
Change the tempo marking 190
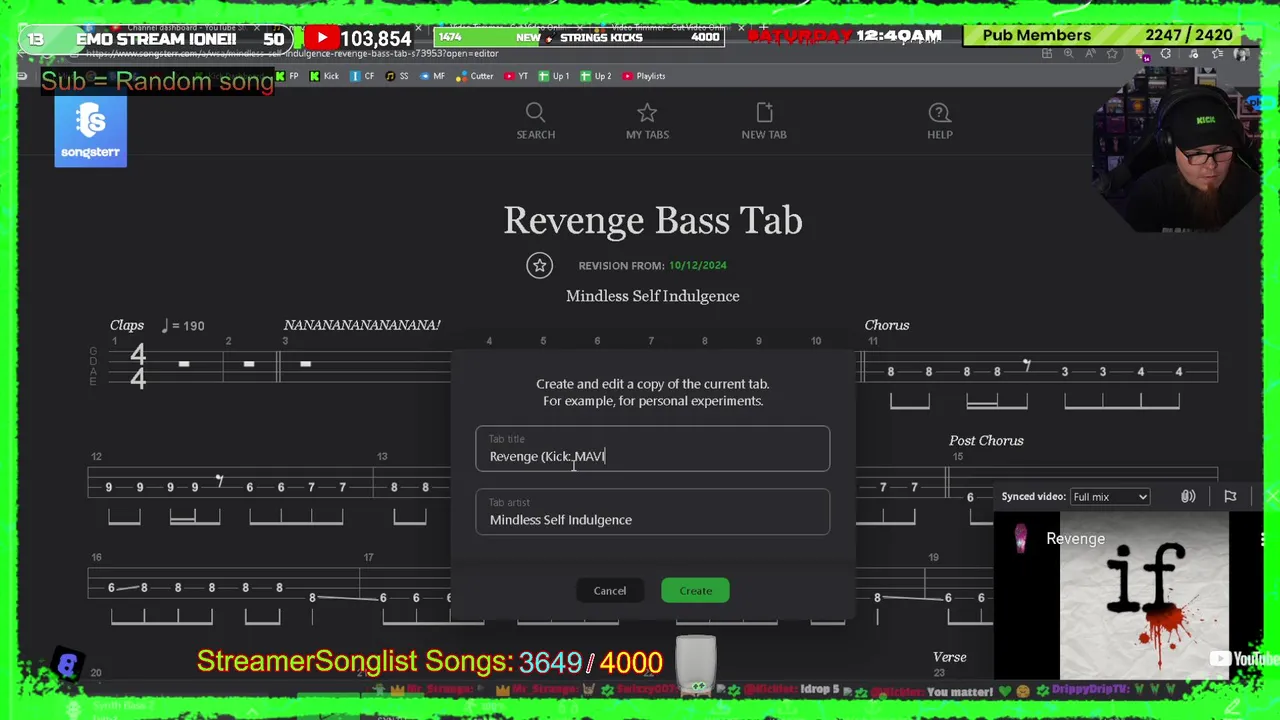click(184, 325)
